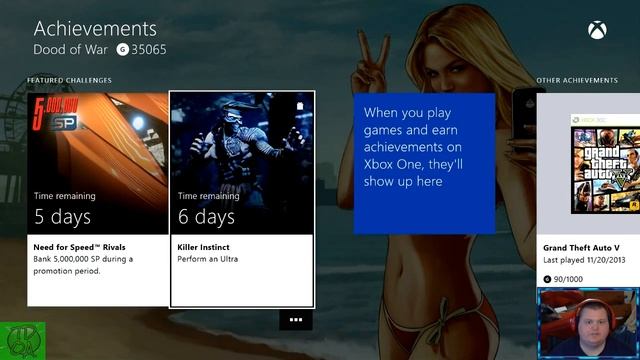This screenshot has width=640, height=360.
Task: Click the small badge icon on Killer Instinct tile
Action: [300, 106]
